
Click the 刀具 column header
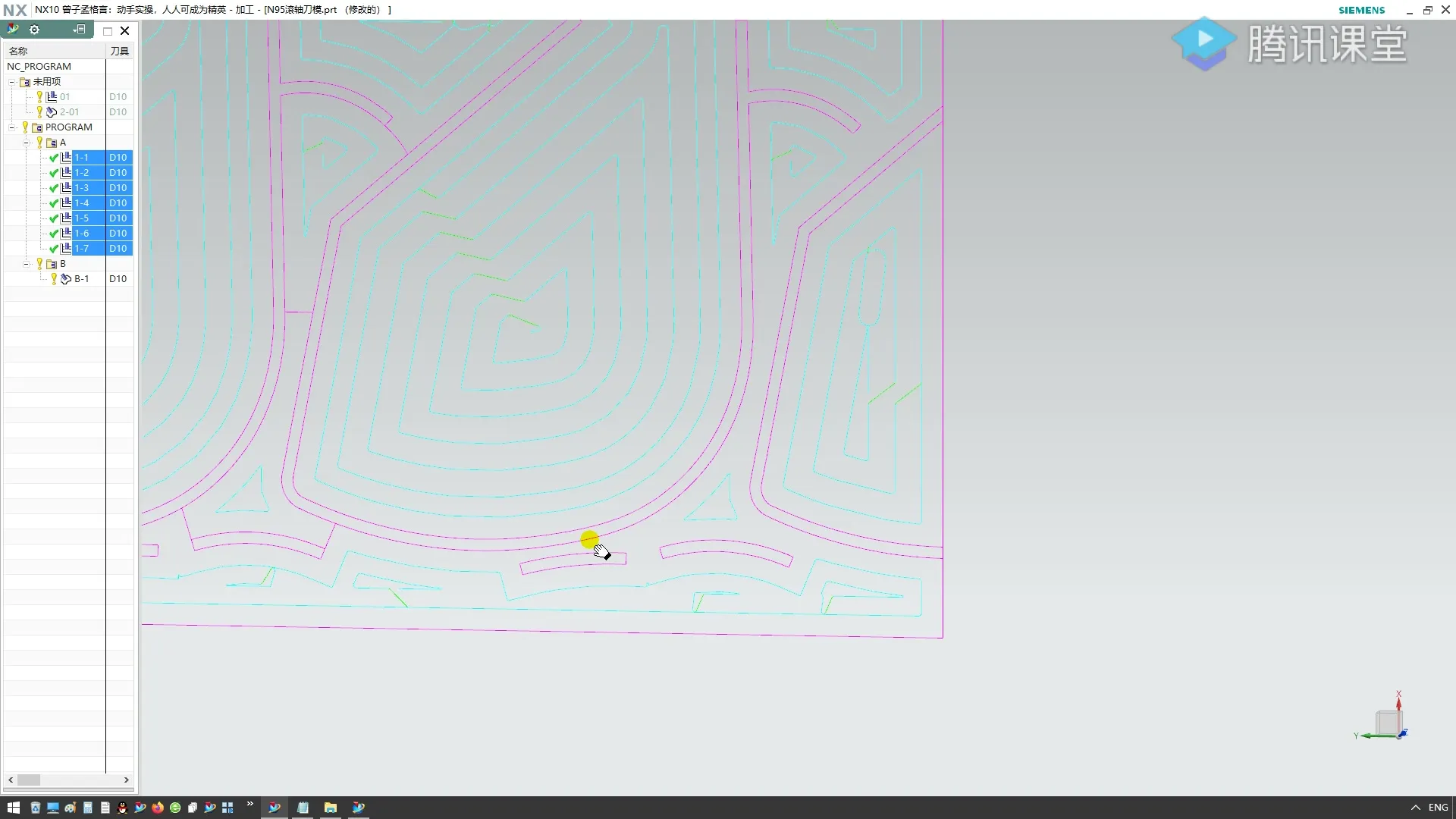coord(119,51)
